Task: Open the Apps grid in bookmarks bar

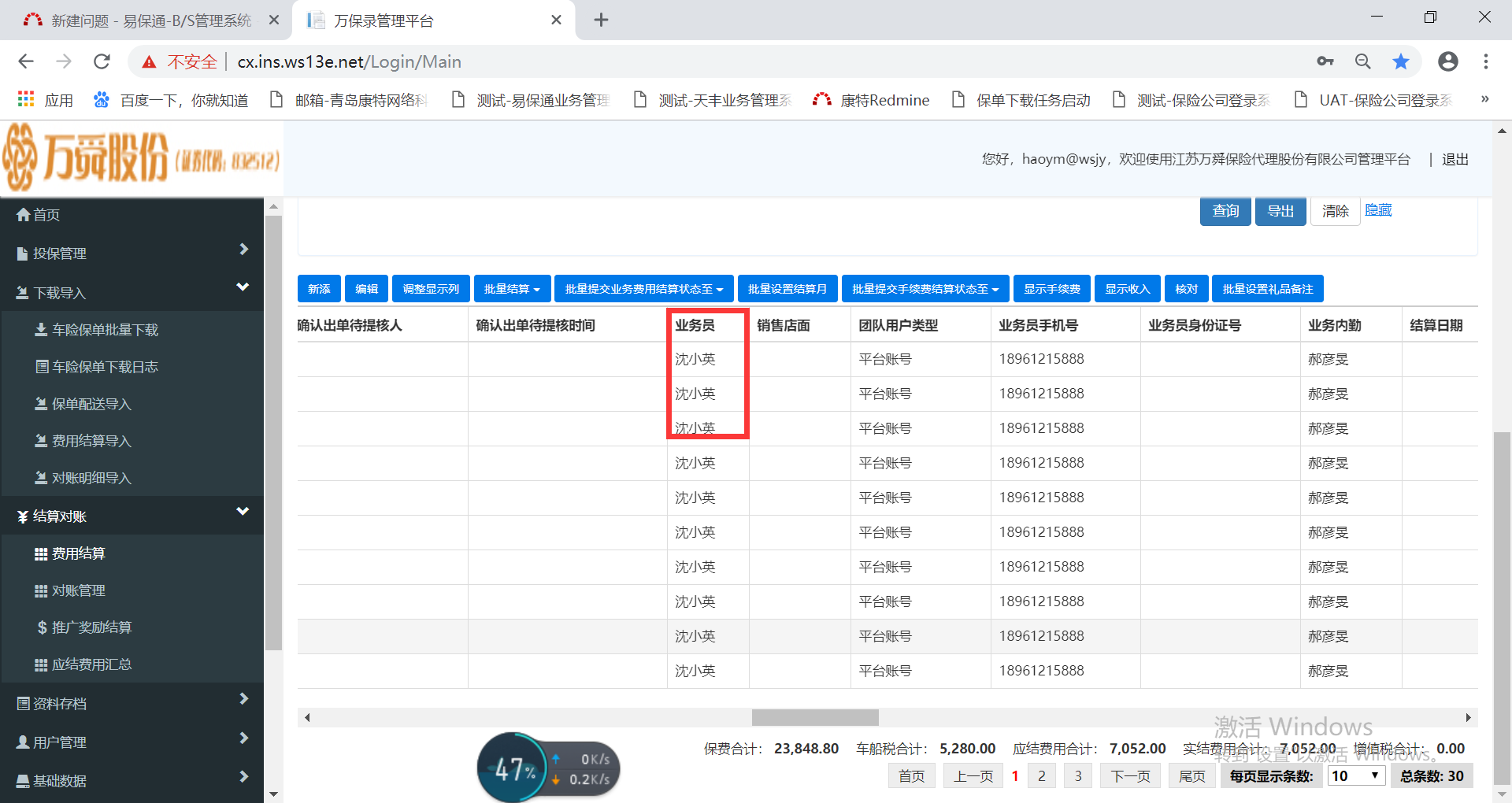Action: [26, 100]
